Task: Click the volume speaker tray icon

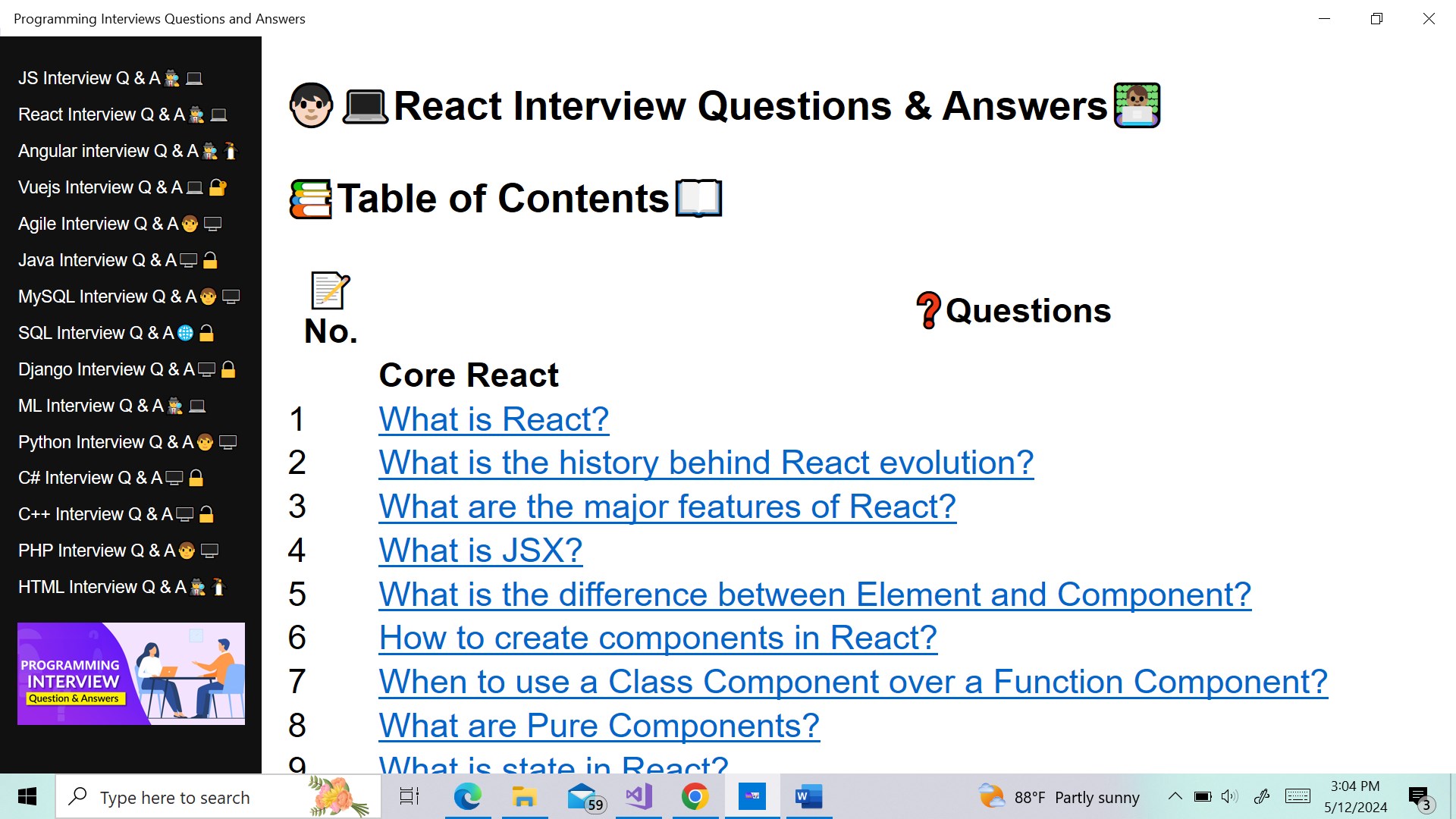Action: (x=1229, y=796)
